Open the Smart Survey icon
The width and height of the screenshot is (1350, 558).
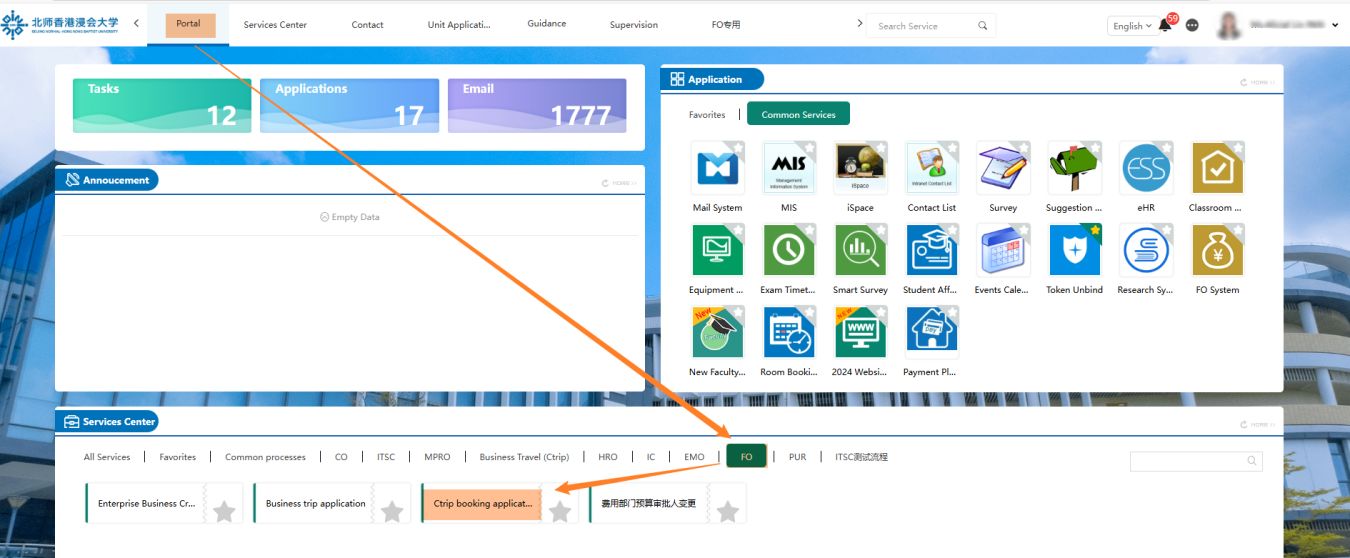(x=860, y=250)
